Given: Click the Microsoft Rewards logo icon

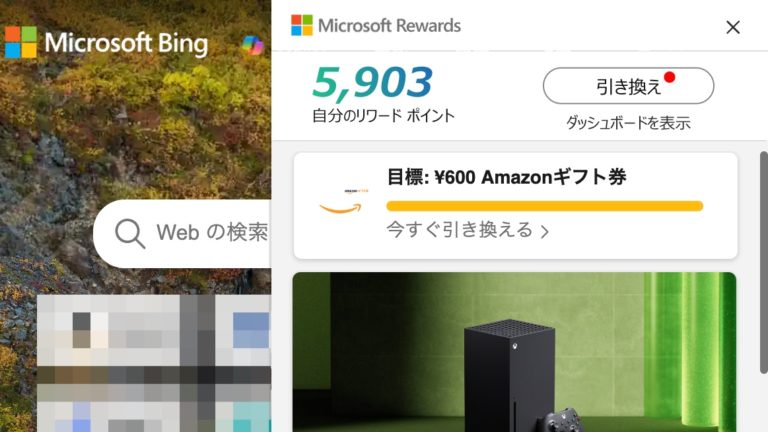Looking at the screenshot, I should [x=302, y=25].
